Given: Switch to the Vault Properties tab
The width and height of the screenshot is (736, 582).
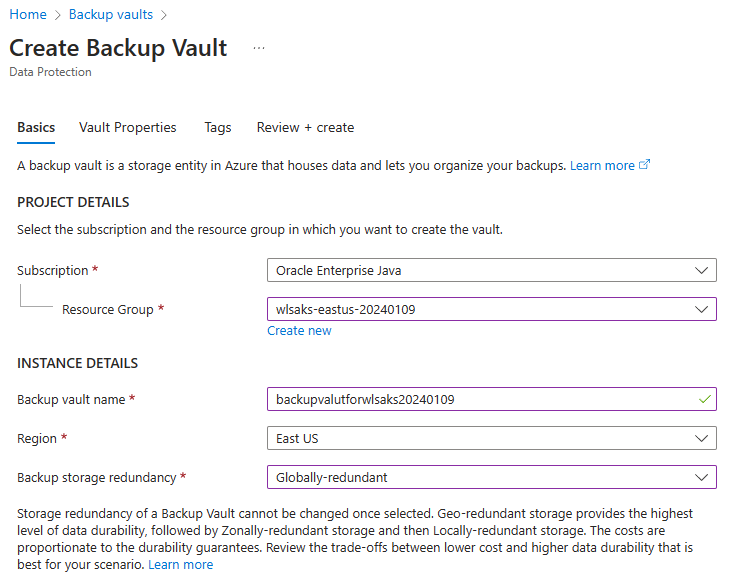Looking at the screenshot, I should 127,128.
